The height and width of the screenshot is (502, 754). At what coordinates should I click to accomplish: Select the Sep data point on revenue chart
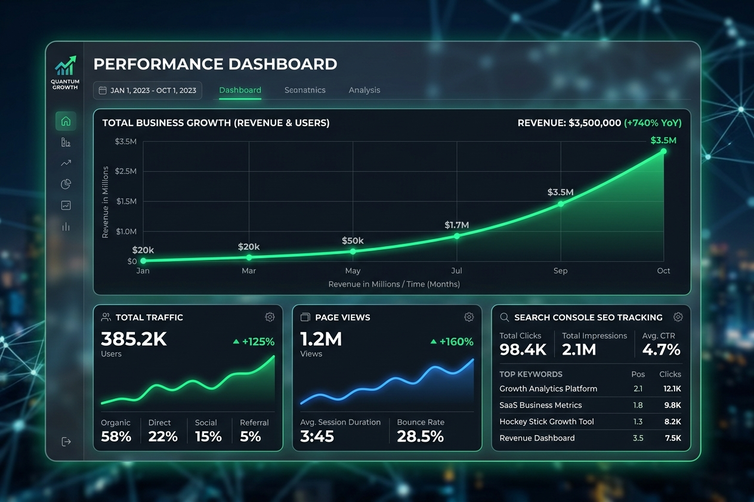click(561, 204)
